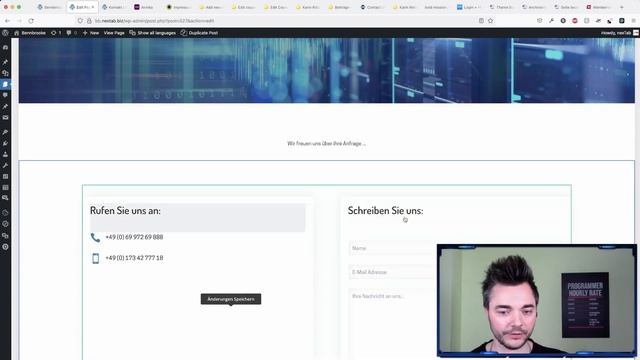This screenshot has width=640, height=360.
Task: Open the envelope Contact icon in sidebar
Action: [5, 118]
